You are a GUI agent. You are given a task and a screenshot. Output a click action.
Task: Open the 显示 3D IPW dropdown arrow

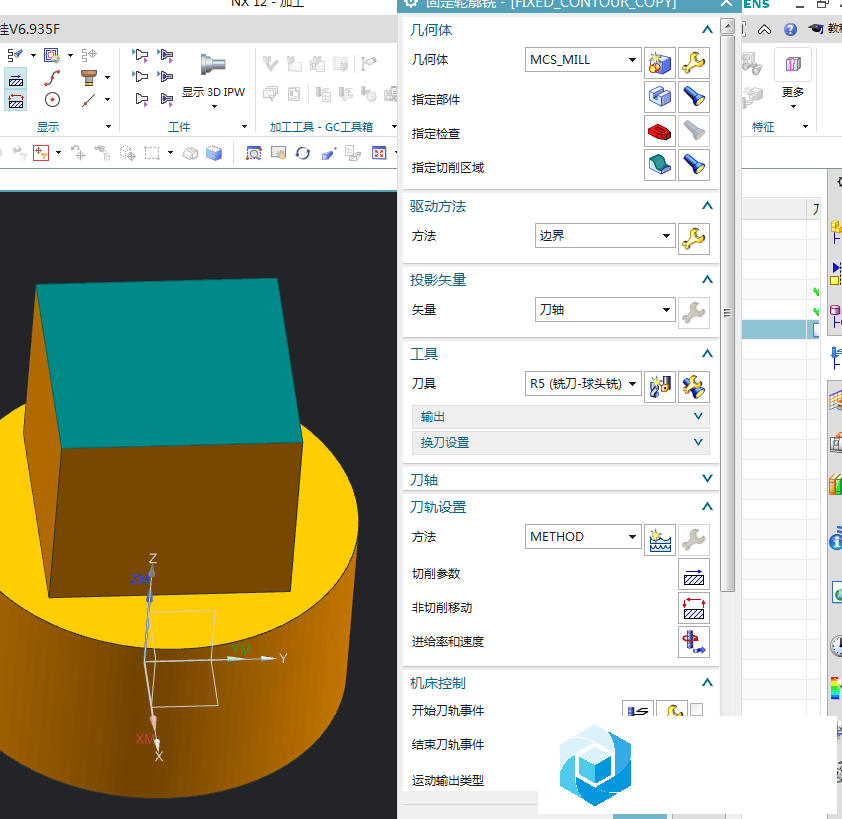pyautogui.click(x=214, y=106)
